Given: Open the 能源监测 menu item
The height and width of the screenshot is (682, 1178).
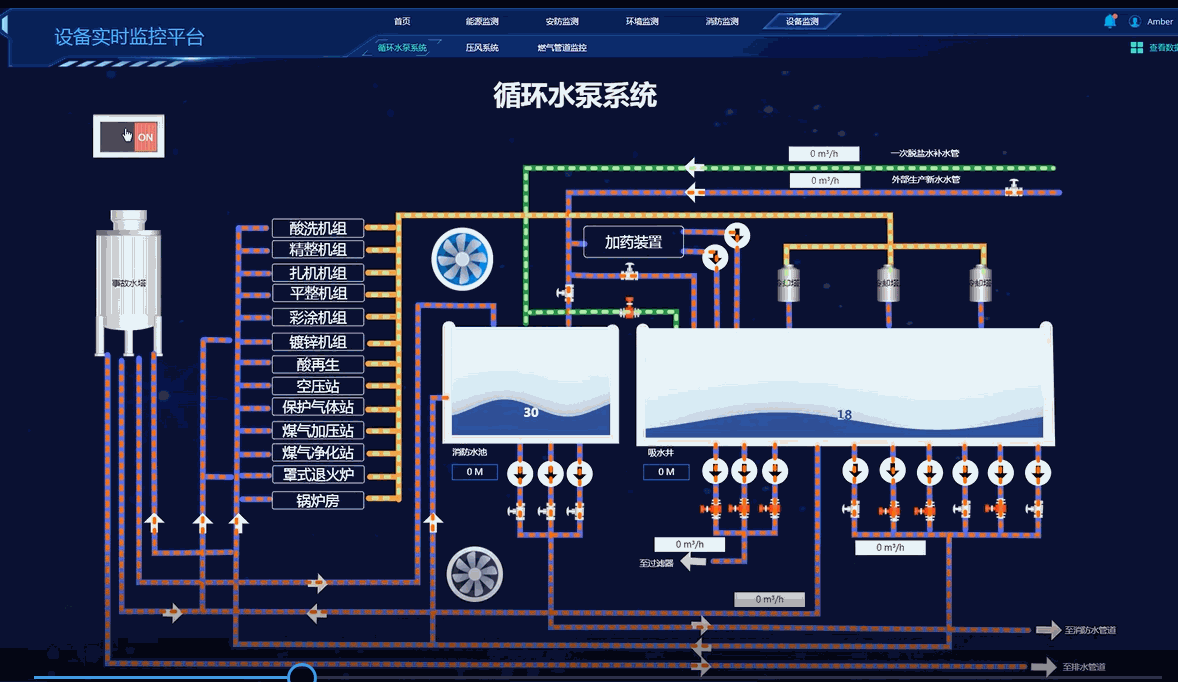Looking at the screenshot, I should pyautogui.click(x=482, y=19).
